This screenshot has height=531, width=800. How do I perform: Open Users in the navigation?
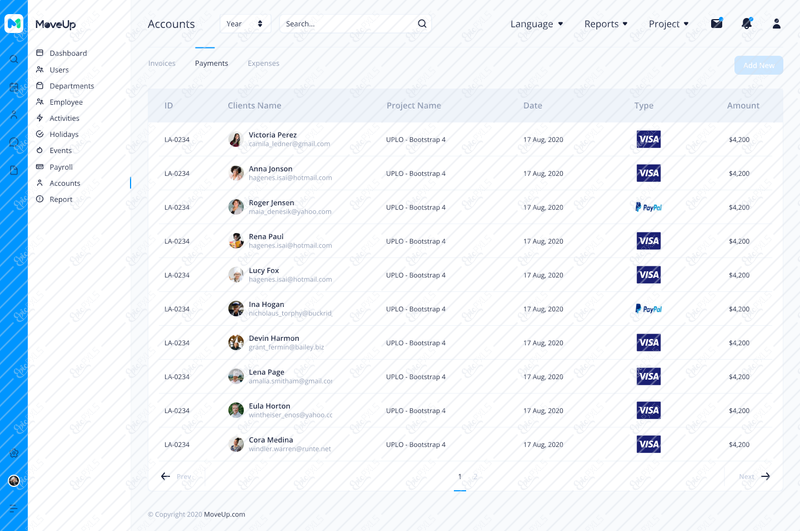tap(59, 69)
